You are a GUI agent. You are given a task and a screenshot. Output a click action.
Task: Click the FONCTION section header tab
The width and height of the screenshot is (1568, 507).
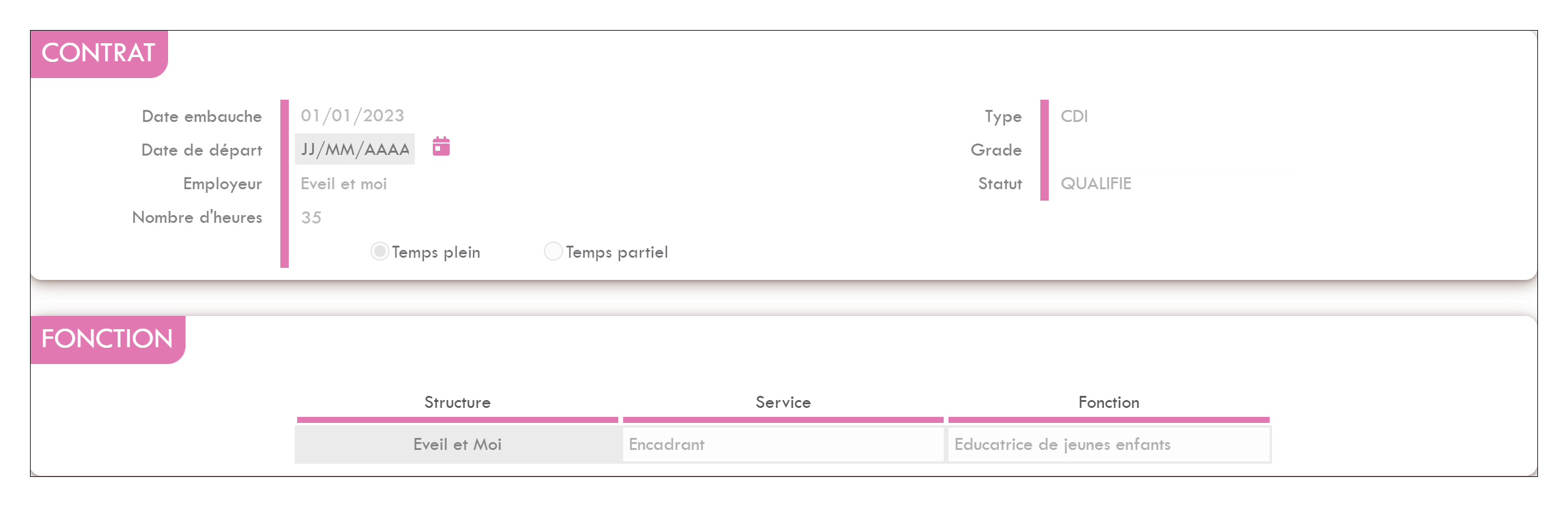pyautogui.click(x=107, y=339)
